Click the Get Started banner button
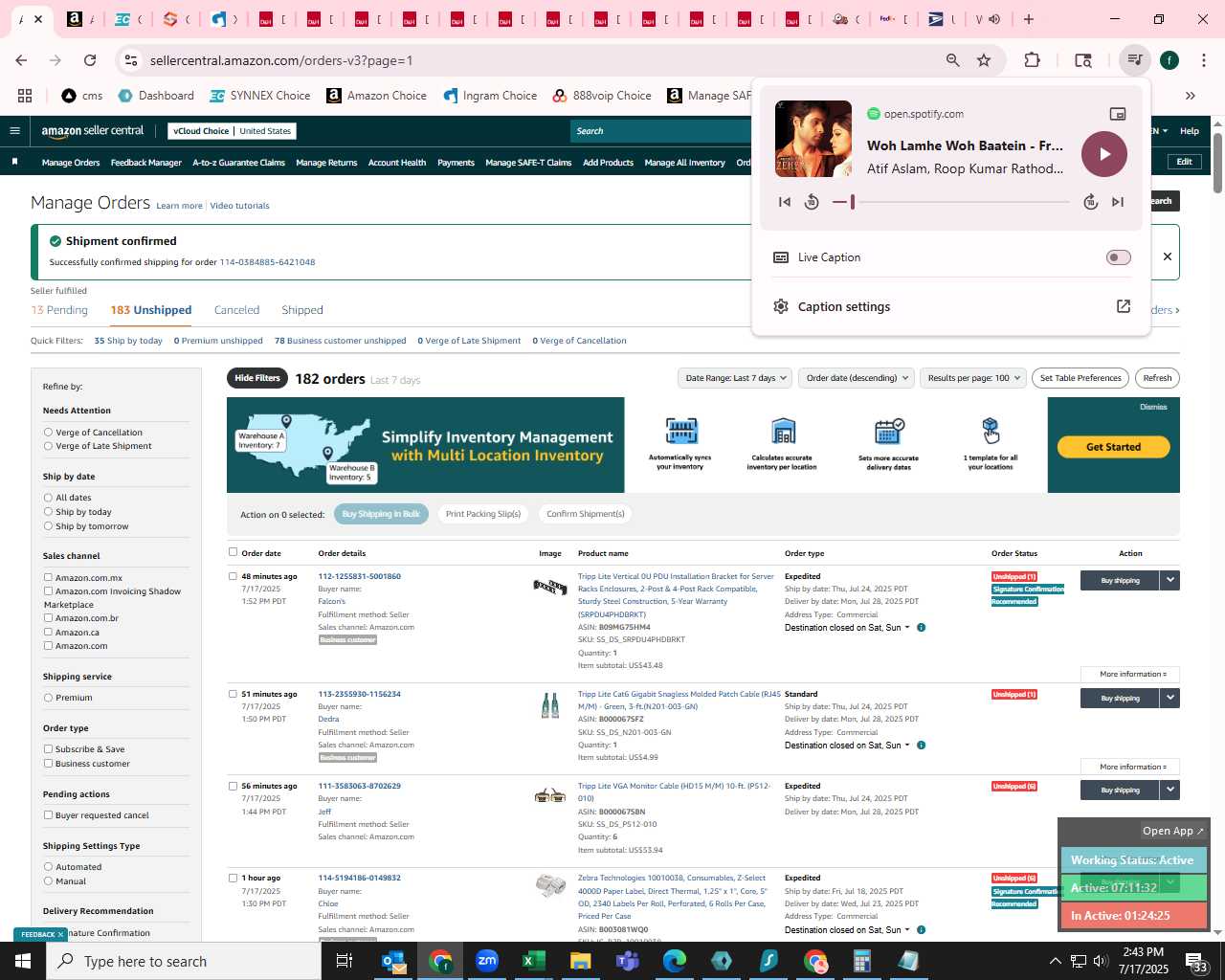Screen dimensions: 1225x980 [x=1114, y=447]
